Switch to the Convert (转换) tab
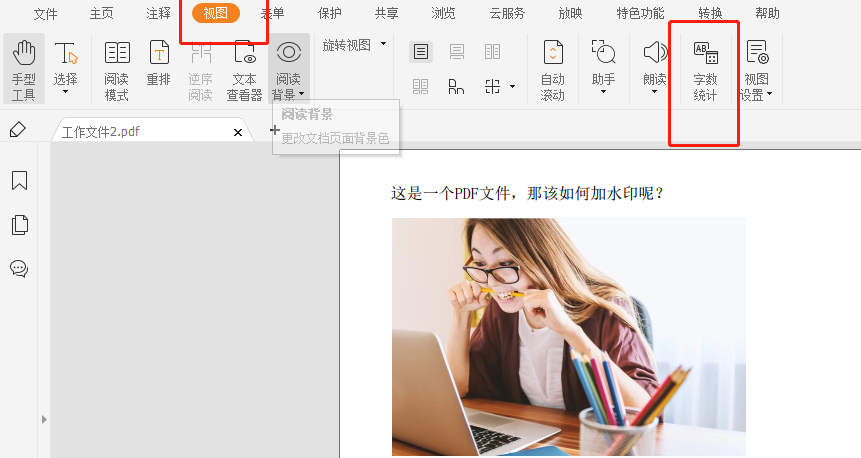 (x=710, y=14)
